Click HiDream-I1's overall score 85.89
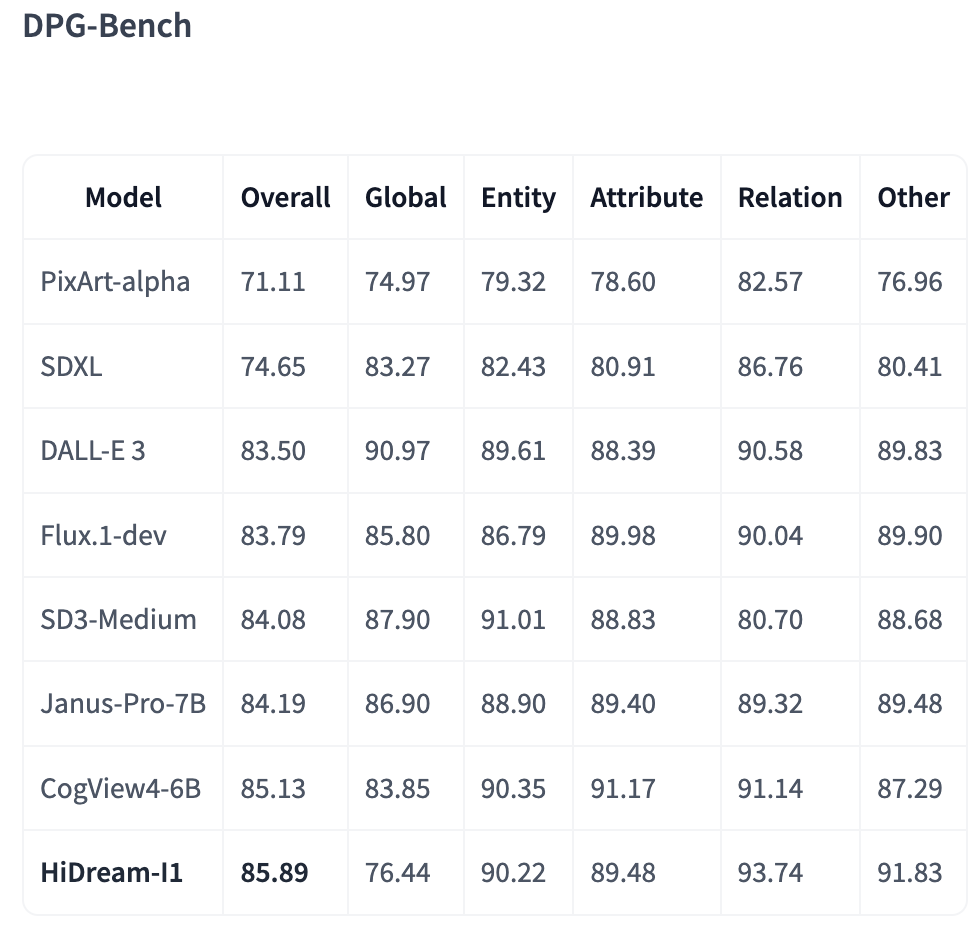The width and height of the screenshot is (980, 934). (275, 873)
